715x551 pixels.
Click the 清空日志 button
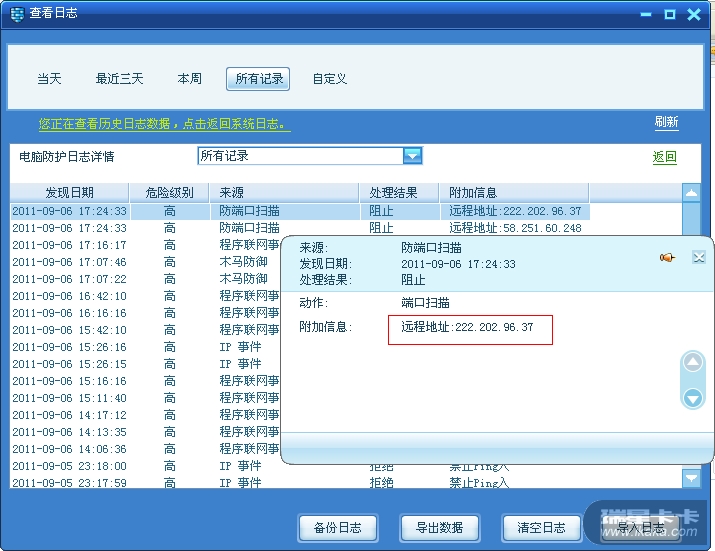541,528
